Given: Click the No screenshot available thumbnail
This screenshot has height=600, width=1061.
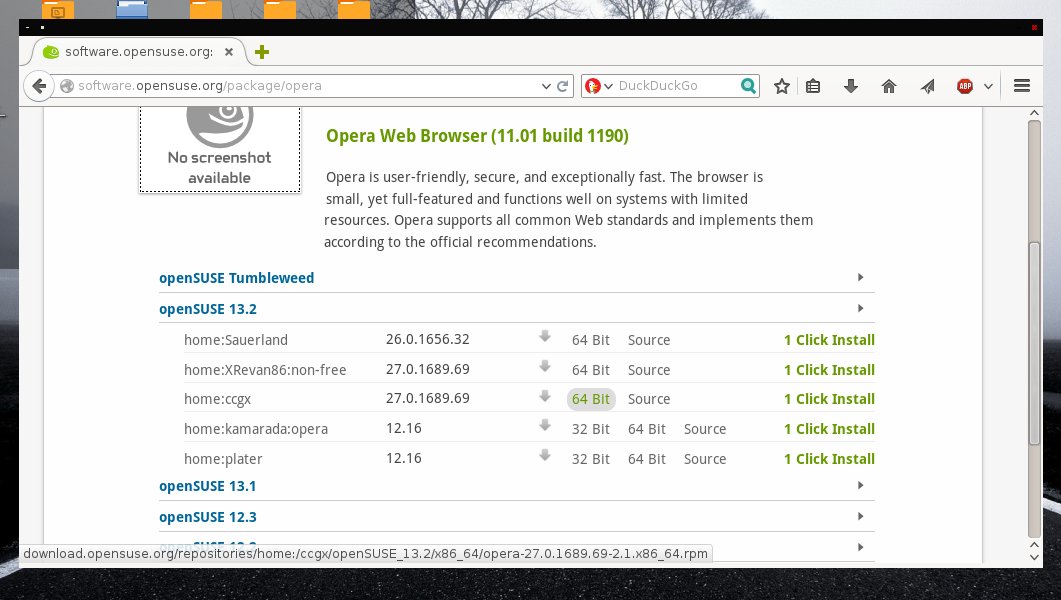Looking at the screenshot, I should (220, 149).
